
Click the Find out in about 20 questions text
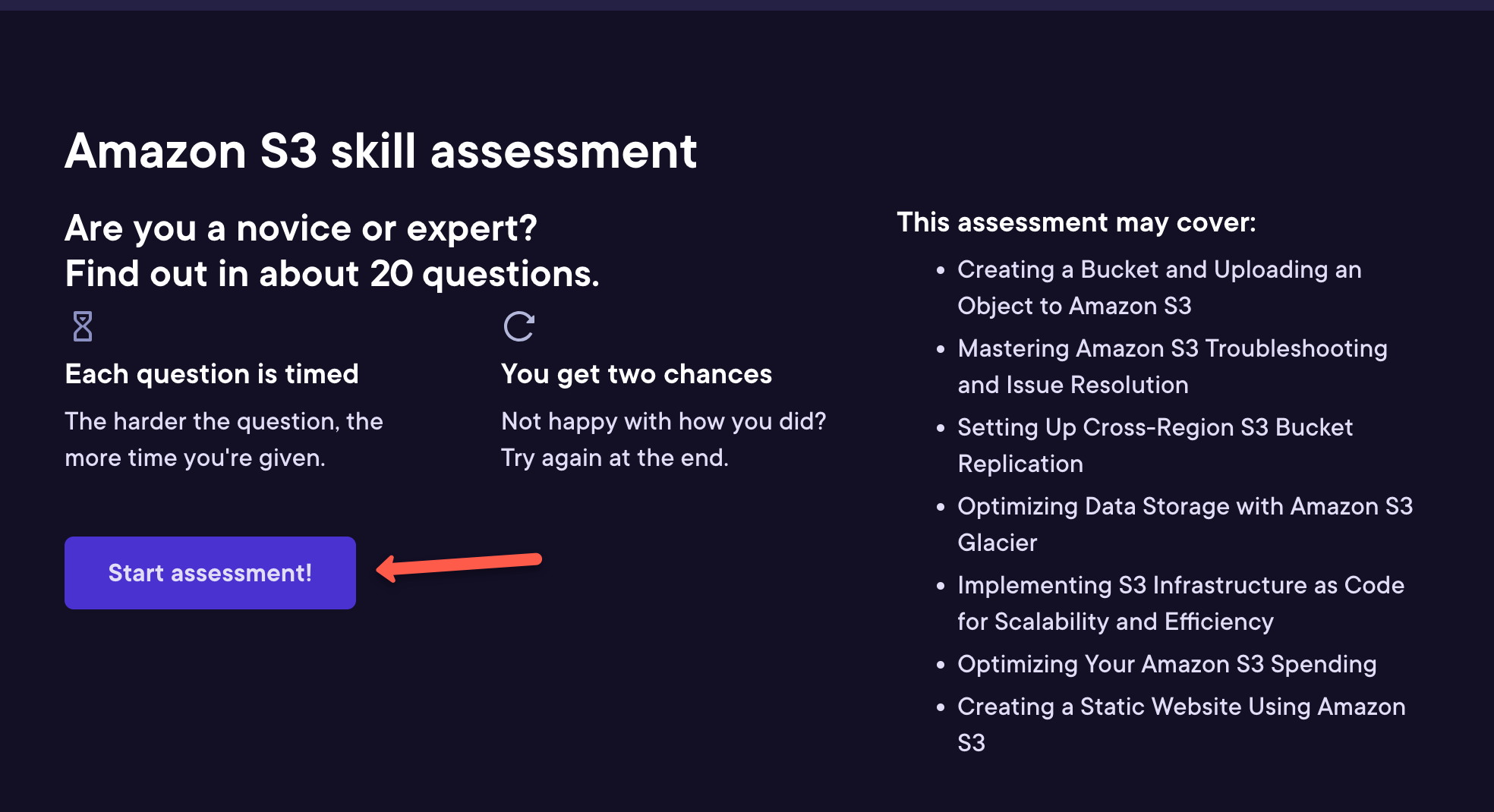click(x=332, y=273)
